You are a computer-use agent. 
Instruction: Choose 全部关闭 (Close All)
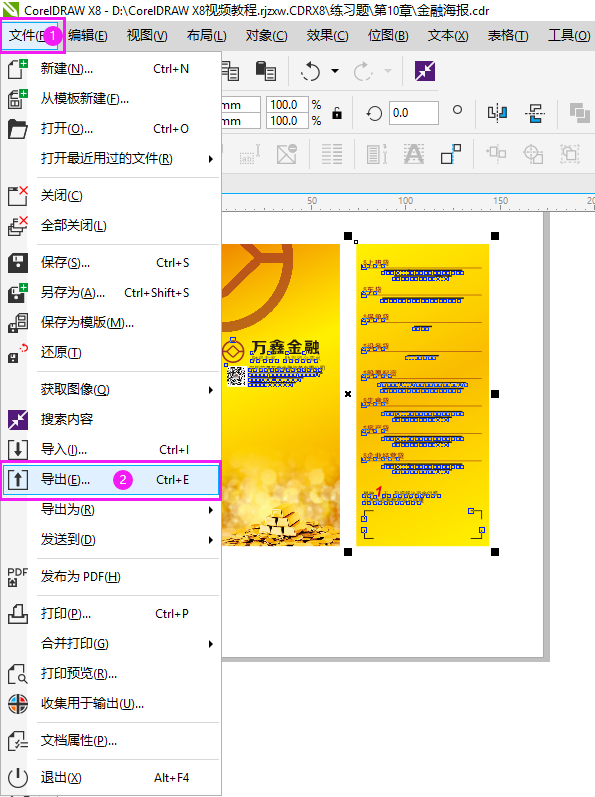coord(111,226)
